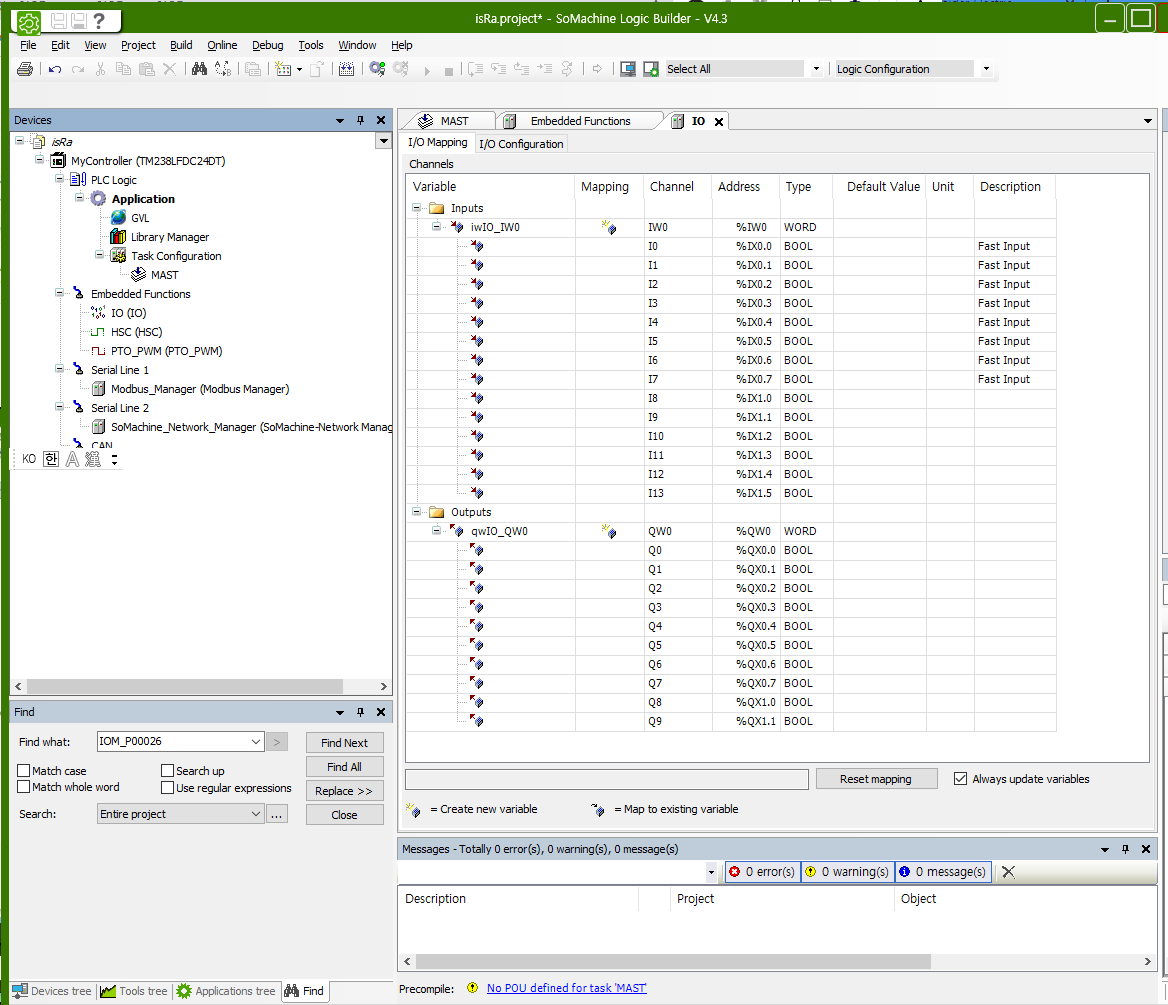
Task: Click the GVL globe icon
Action: coord(118,218)
